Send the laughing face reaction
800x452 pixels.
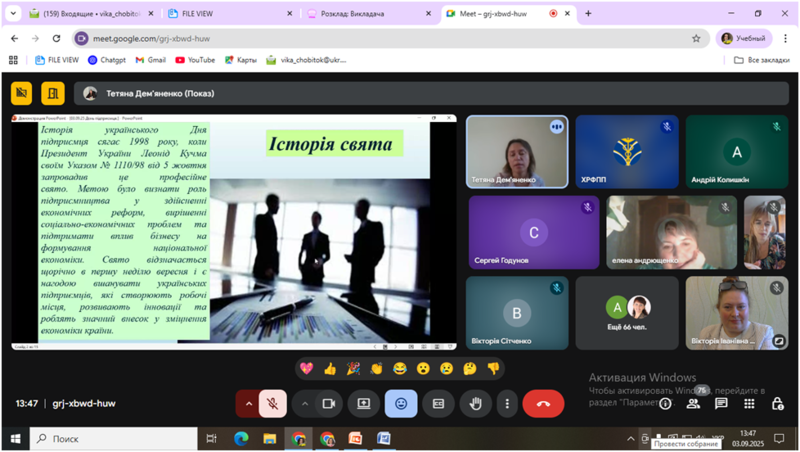click(x=400, y=368)
